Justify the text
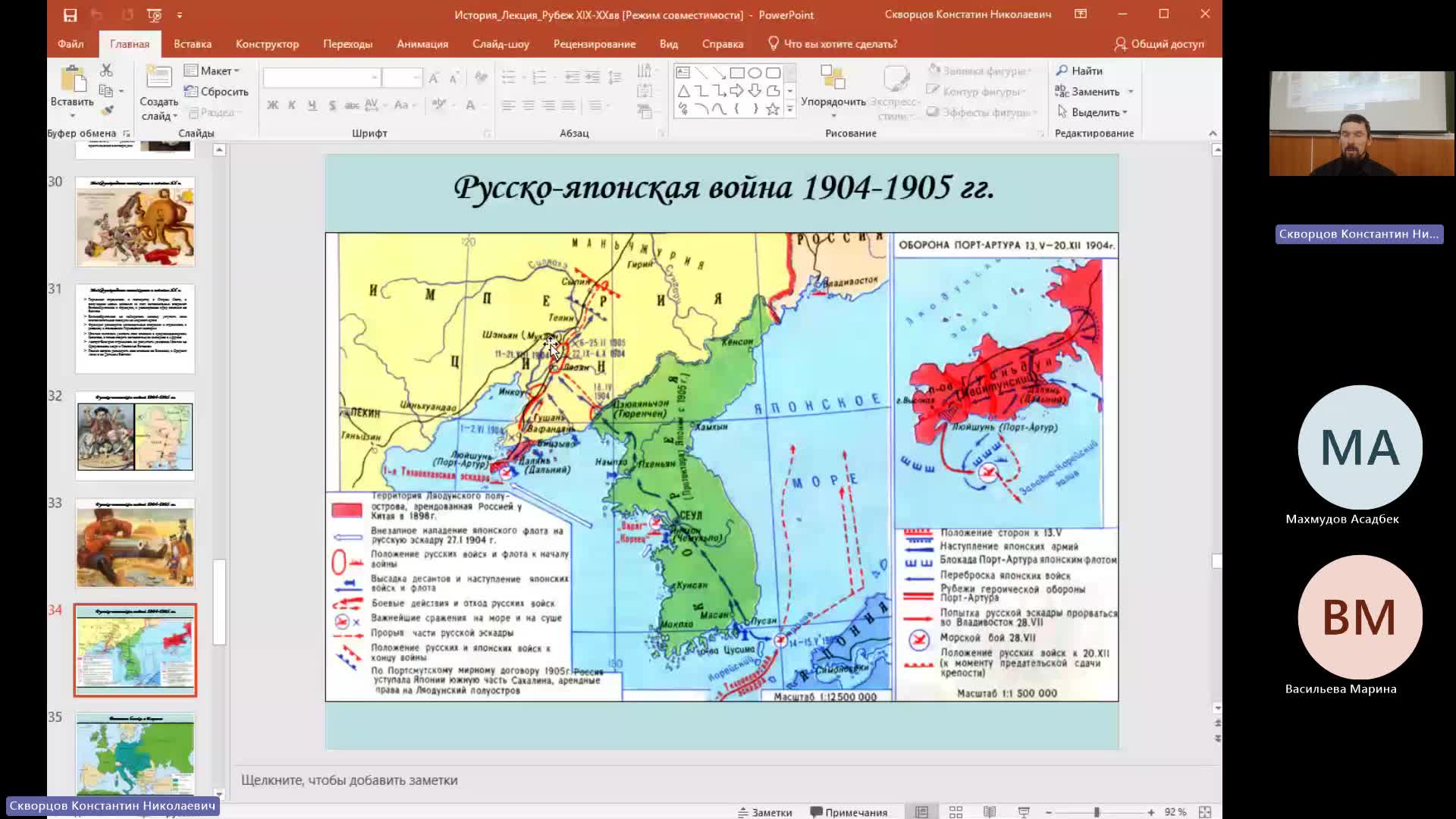Image resolution: width=1456 pixels, height=819 pixels. coord(568,105)
